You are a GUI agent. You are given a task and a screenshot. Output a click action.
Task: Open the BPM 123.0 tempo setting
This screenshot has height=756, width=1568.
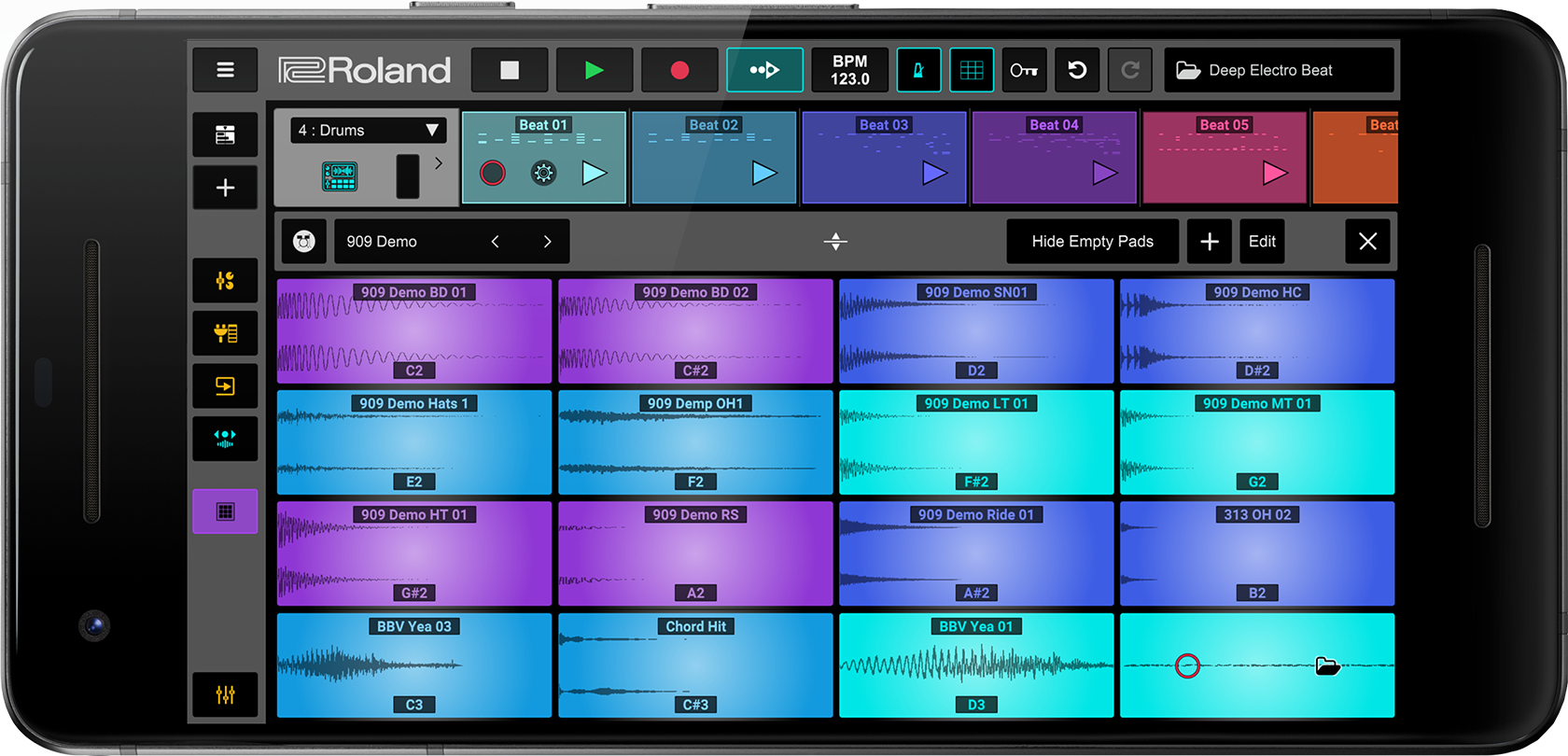(x=849, y=70)
